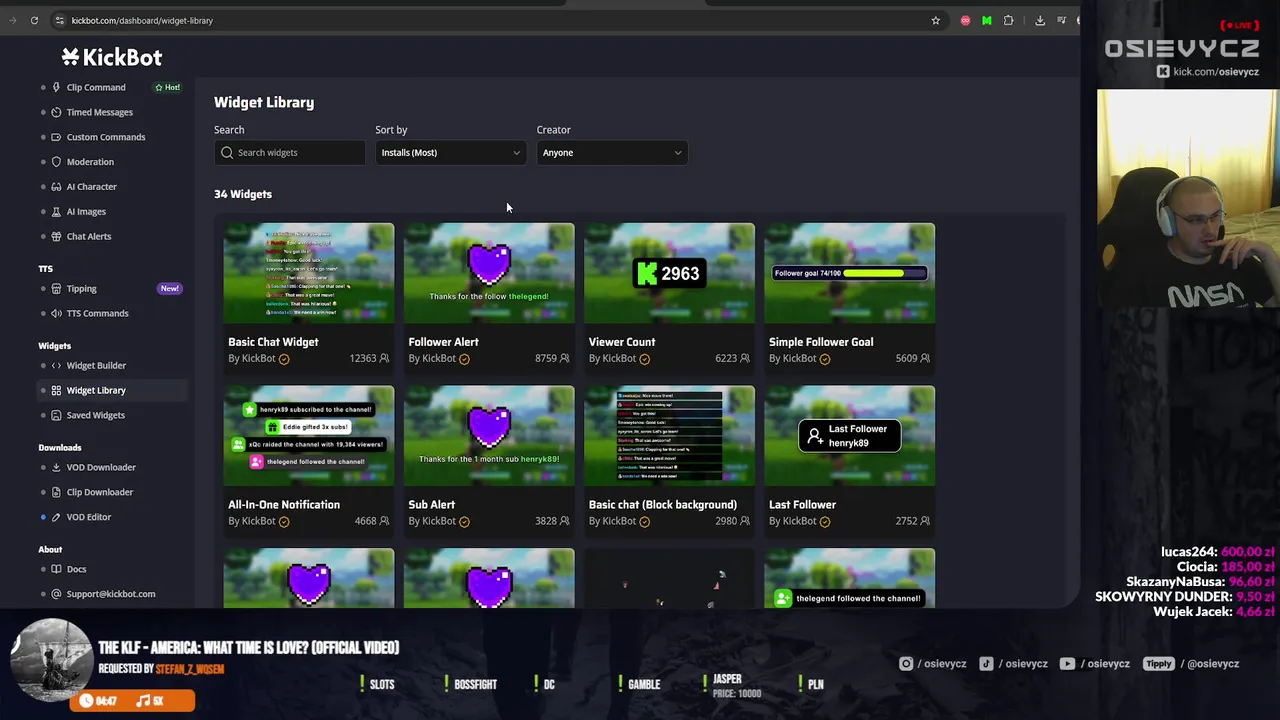This screenshot has width=1280, height=720.
Task: Navigate to Widget Builder
Action: (x=96, y=366)
